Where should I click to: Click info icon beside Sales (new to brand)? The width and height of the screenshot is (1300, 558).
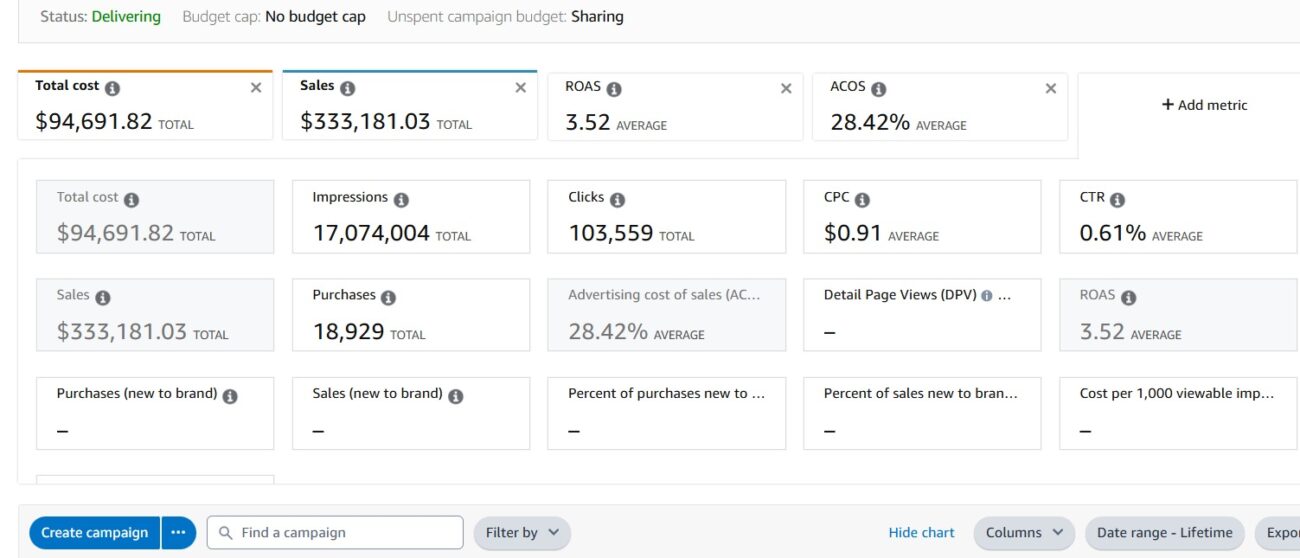[x=455, y=396]
